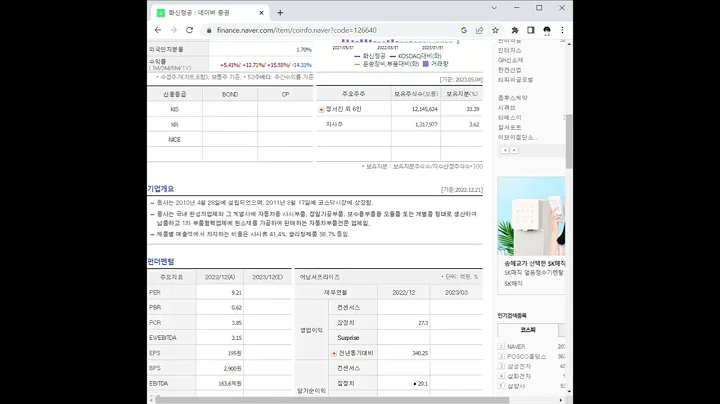This screenshot has width=720, height=404.
Task: Click the vertical scrollbar down arrow
Action: [x=569, y=391]
